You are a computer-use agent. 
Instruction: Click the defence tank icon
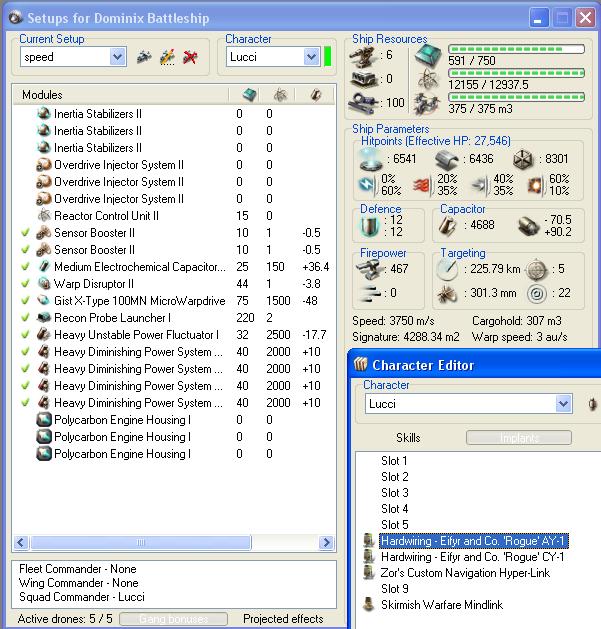370,226
